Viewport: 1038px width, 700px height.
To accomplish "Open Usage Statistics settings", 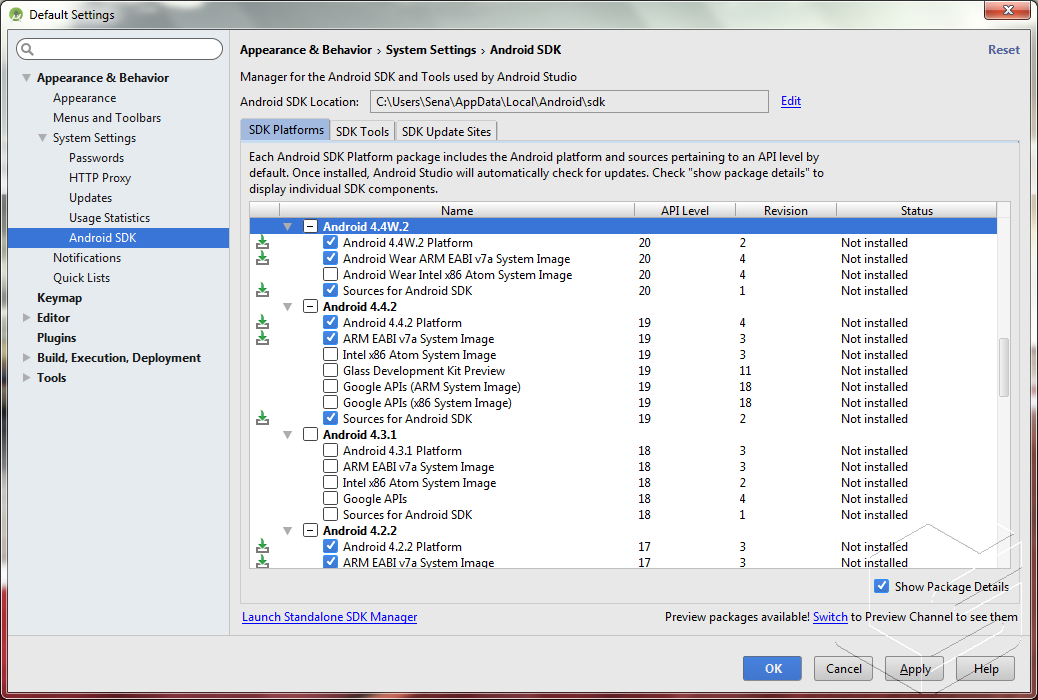I will 109,217.
